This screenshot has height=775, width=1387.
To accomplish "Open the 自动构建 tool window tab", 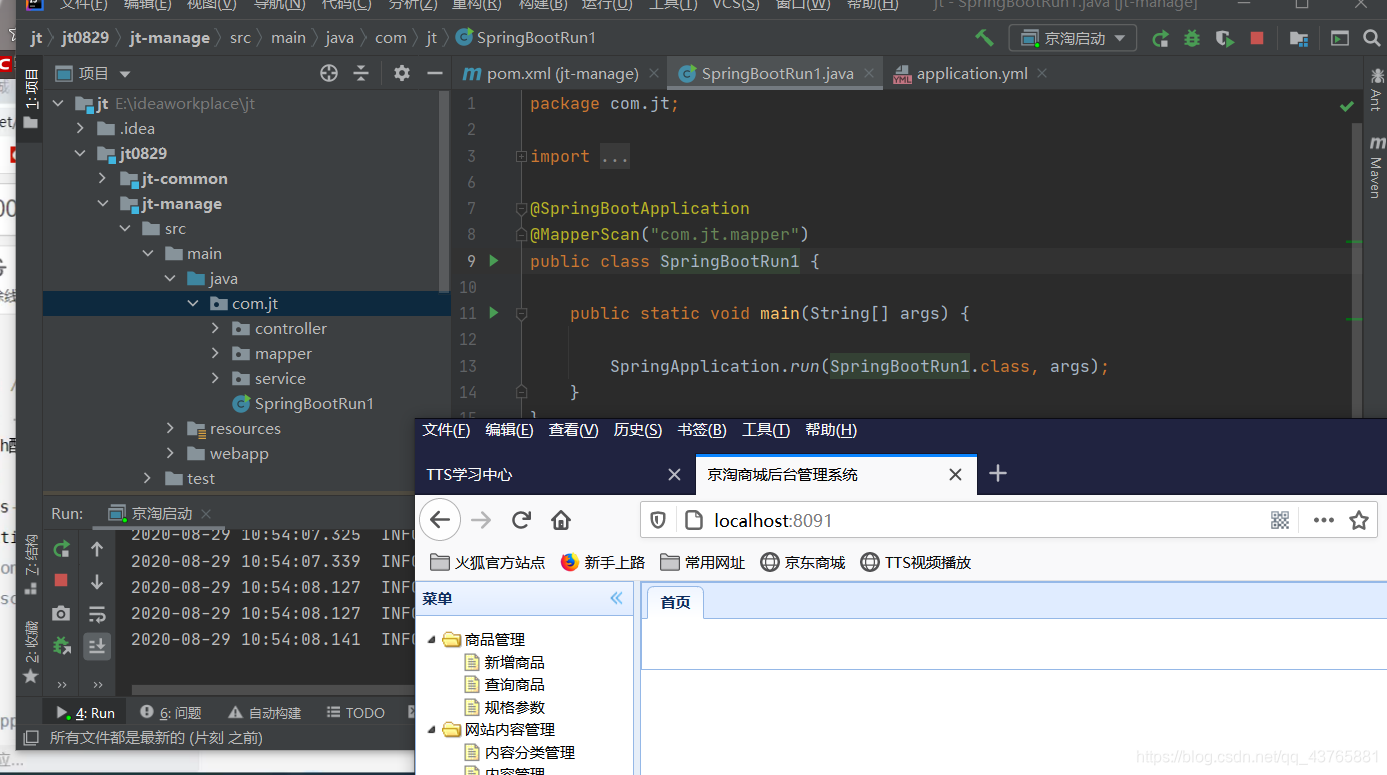I will point(265,712).
